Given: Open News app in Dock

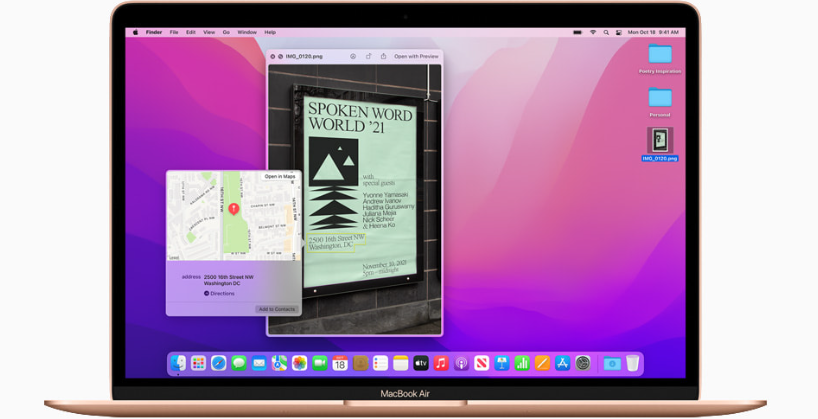Looking at the screenshot, I should point(482,363).
